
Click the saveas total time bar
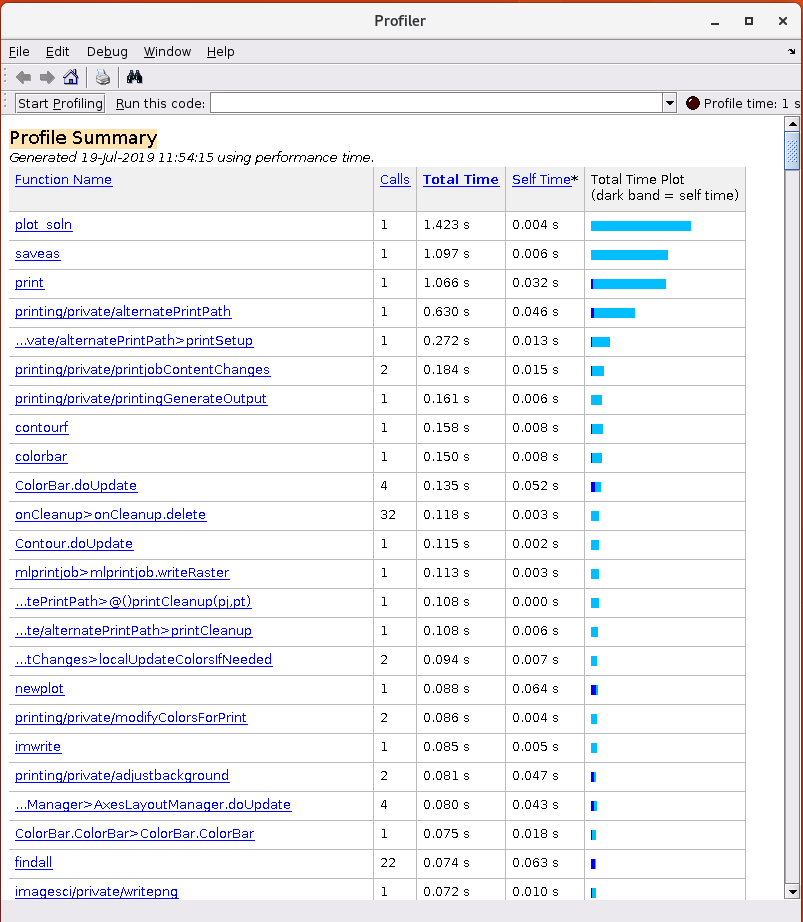(629, 255)
